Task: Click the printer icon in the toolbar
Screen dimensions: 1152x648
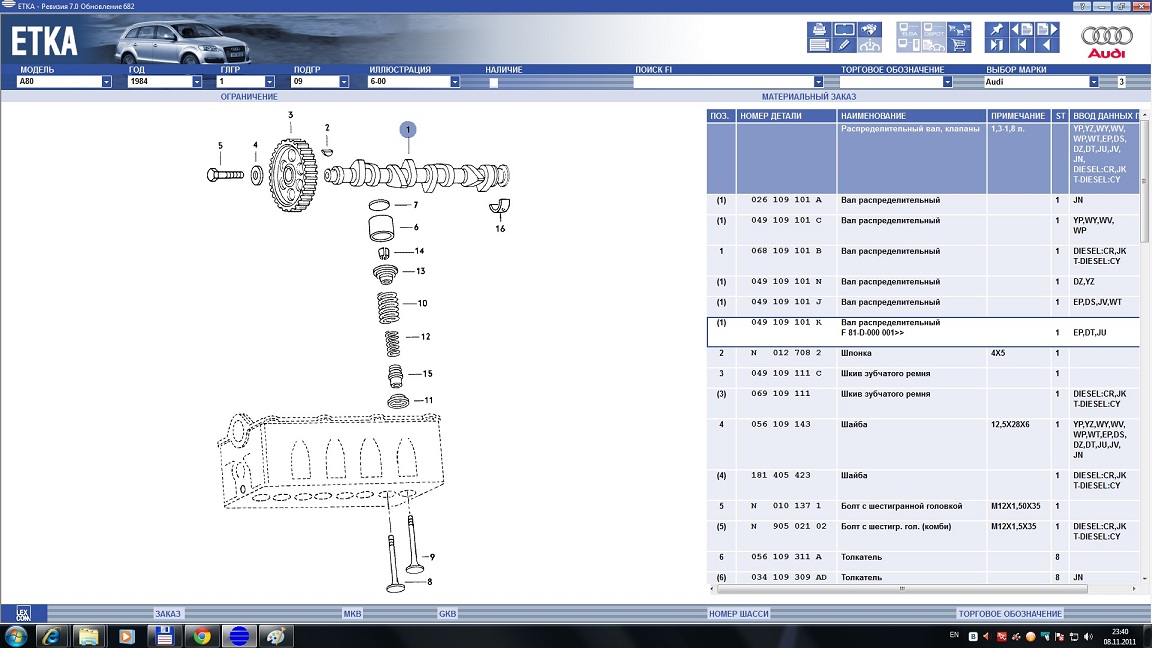Action: (x=818, y=29)
